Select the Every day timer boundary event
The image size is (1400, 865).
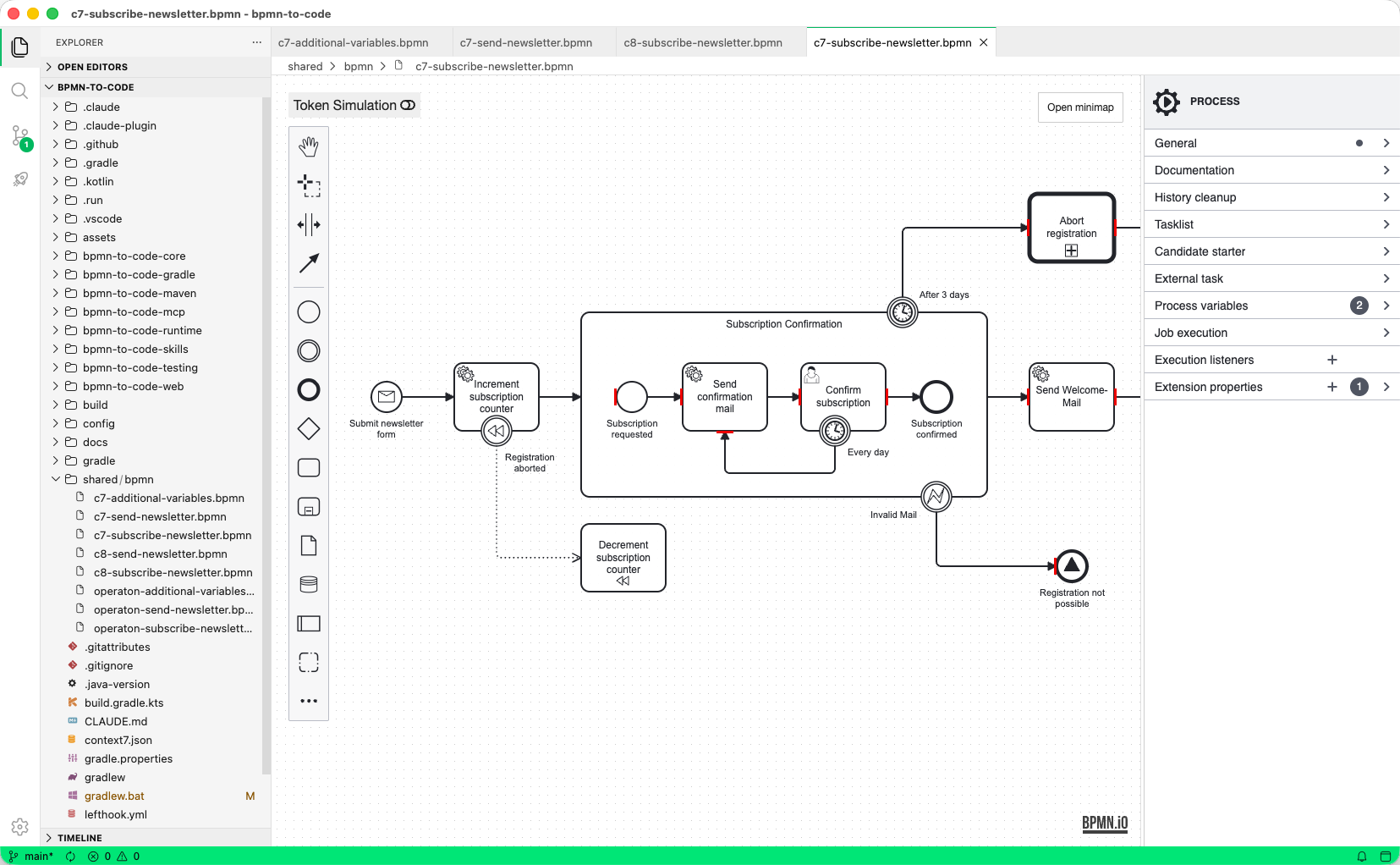coord(835,431)
